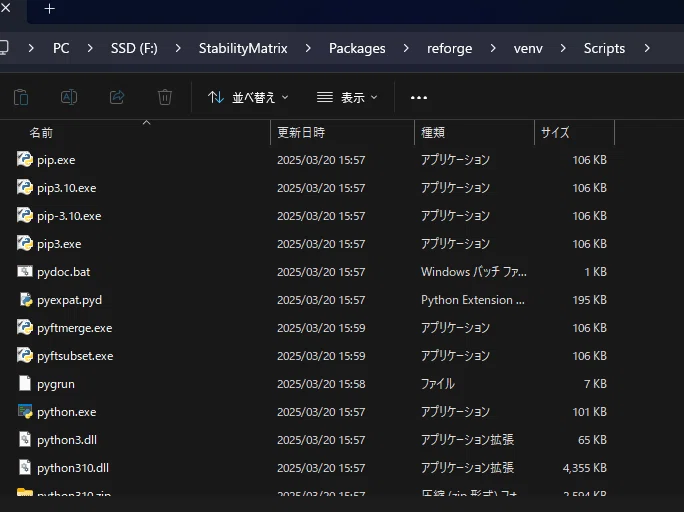Image resolution: width=684 pixels, height=512 pixels.
Task: Click the 101 KB size of python.exe
Action: pyautogui.click(x=589, y=412)
